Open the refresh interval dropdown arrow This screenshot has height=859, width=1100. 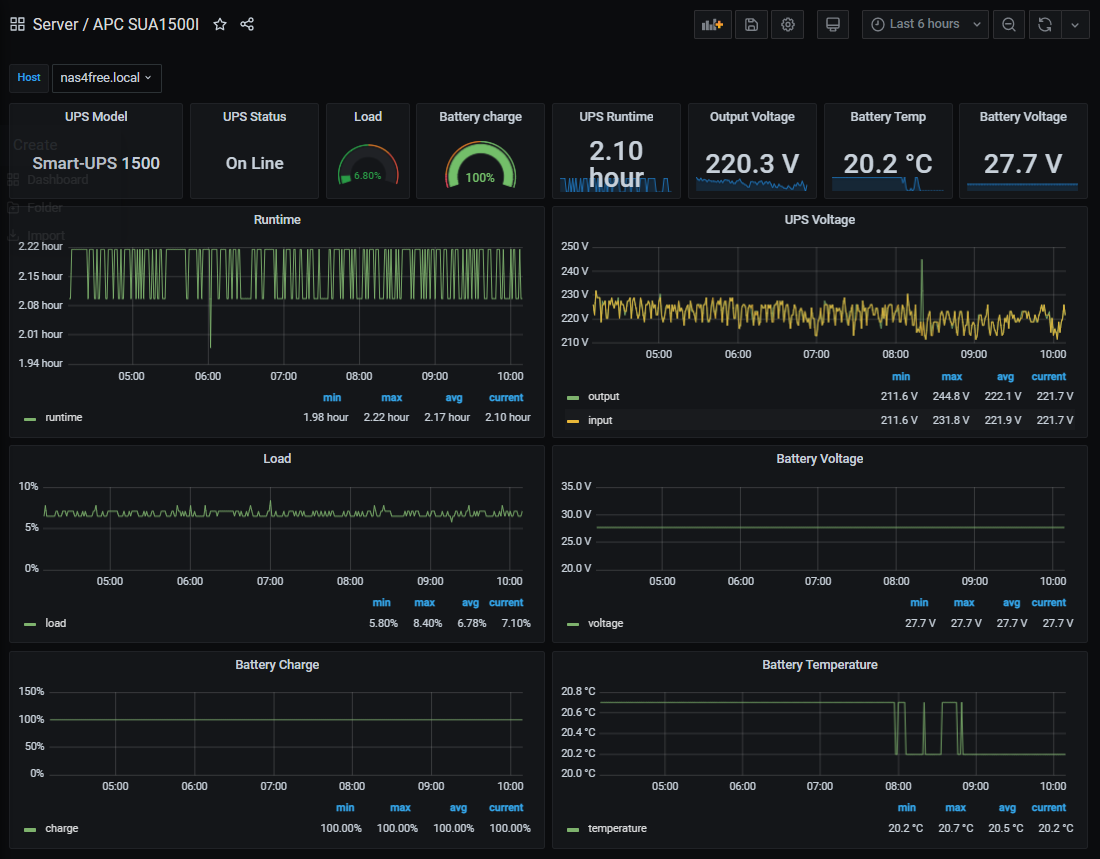click(1075, 25)
